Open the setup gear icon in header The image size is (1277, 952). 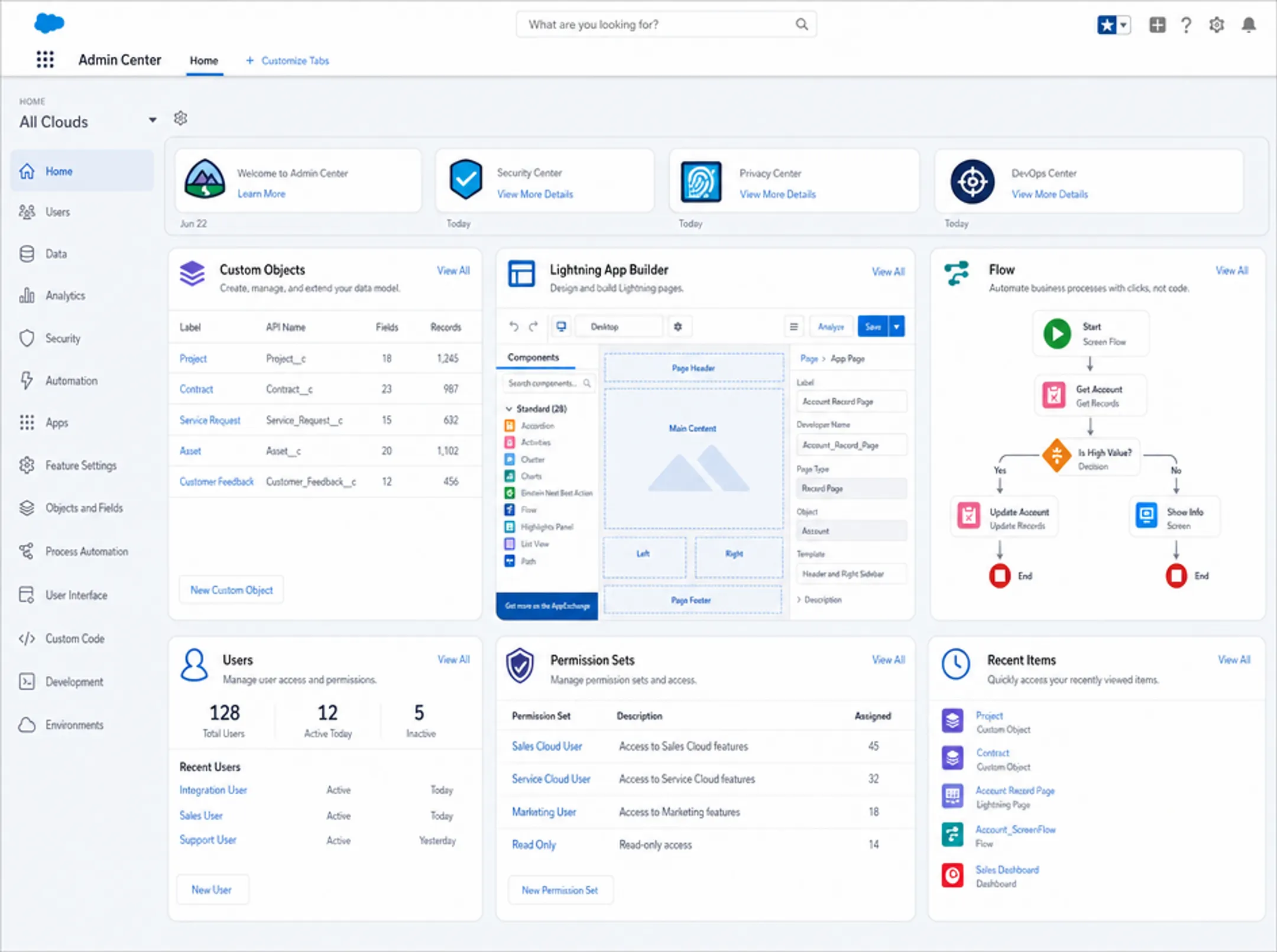point(1216,25)
